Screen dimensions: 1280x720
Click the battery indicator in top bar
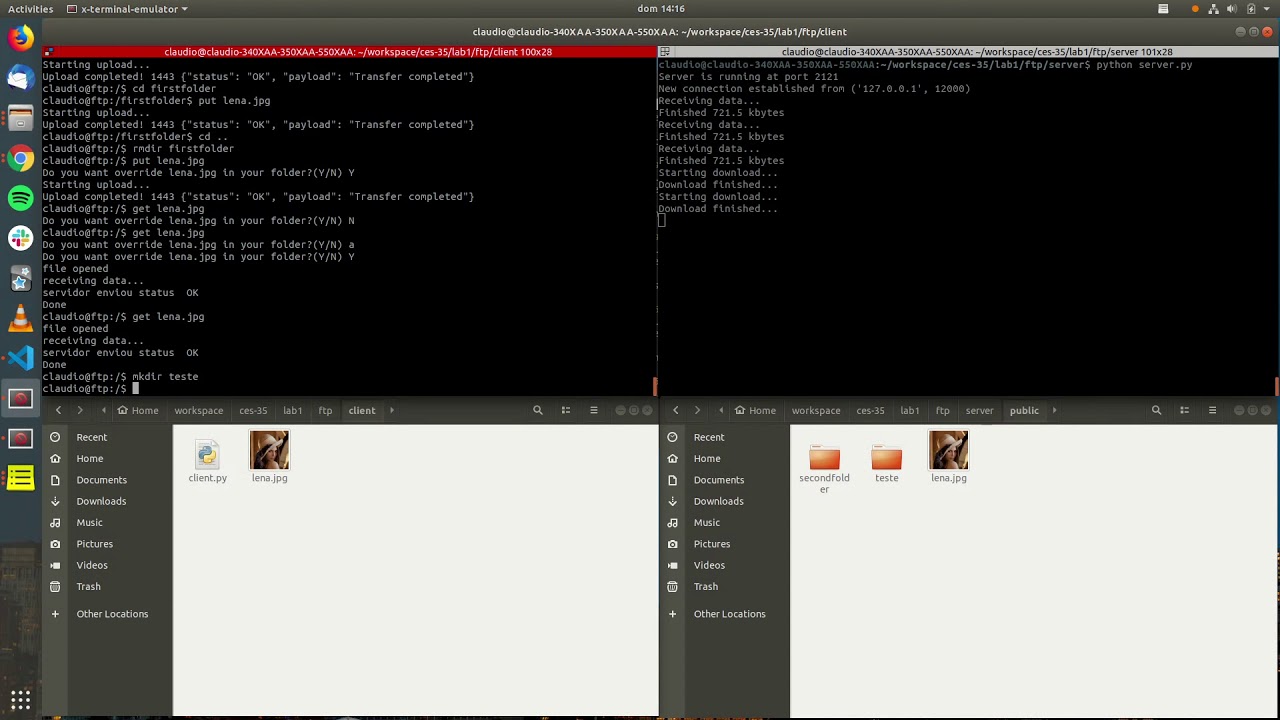pos(1251,9)
